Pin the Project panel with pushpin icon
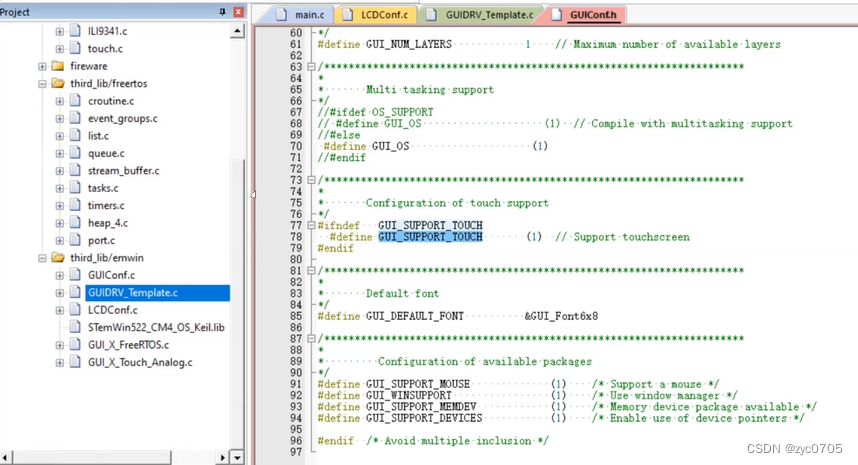The image size is (858, 465). [222, 11]
